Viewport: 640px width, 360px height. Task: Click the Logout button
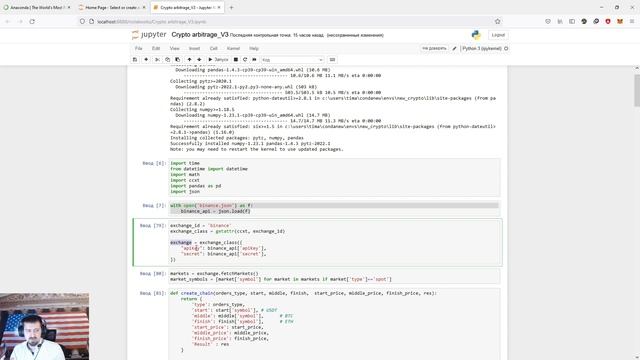[x=498, y=35]
